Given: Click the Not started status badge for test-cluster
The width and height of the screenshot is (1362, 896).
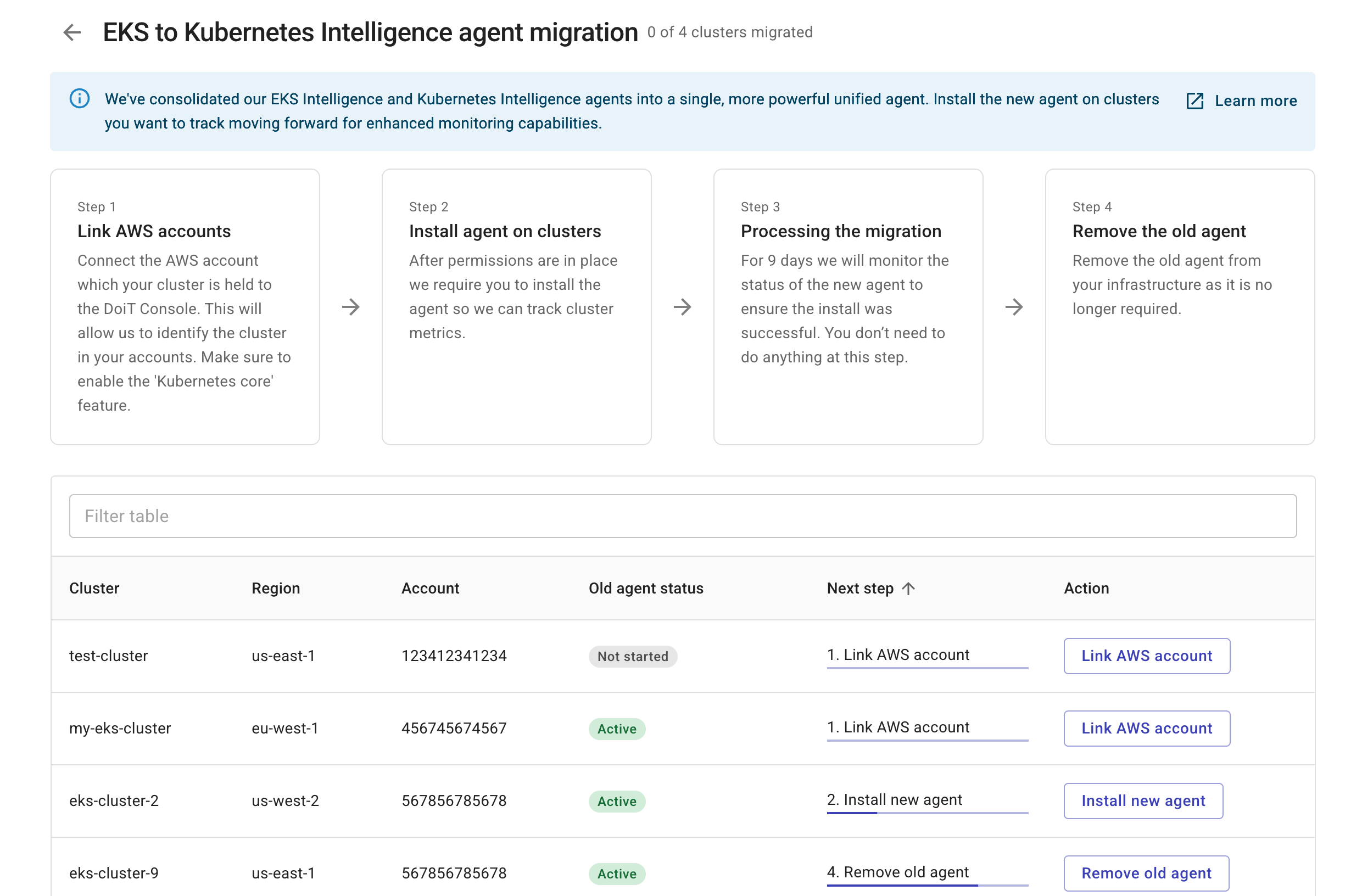Looking at the screenshot, I should 632,656.
